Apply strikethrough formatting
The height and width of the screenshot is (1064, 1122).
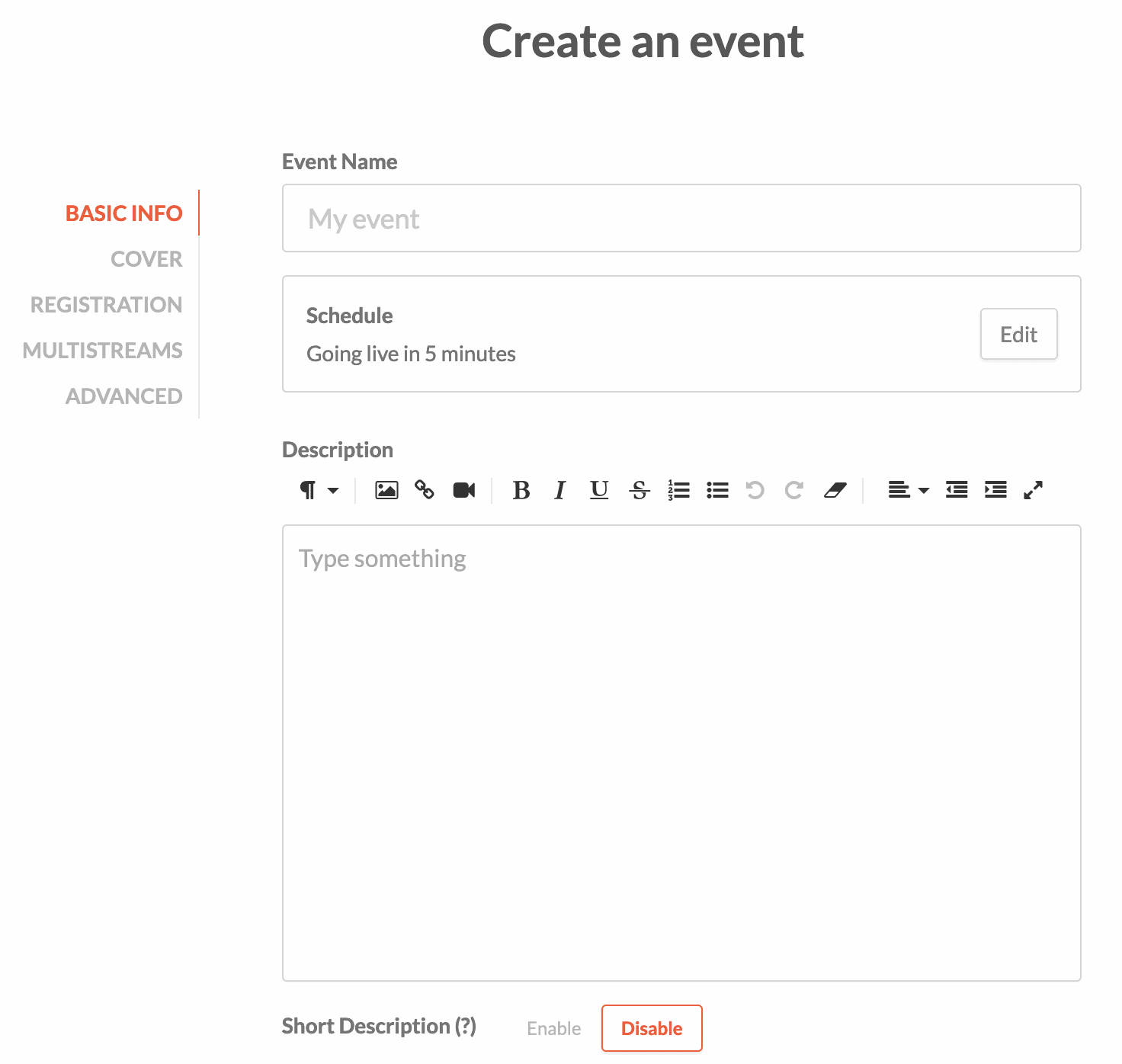point(640,490)
